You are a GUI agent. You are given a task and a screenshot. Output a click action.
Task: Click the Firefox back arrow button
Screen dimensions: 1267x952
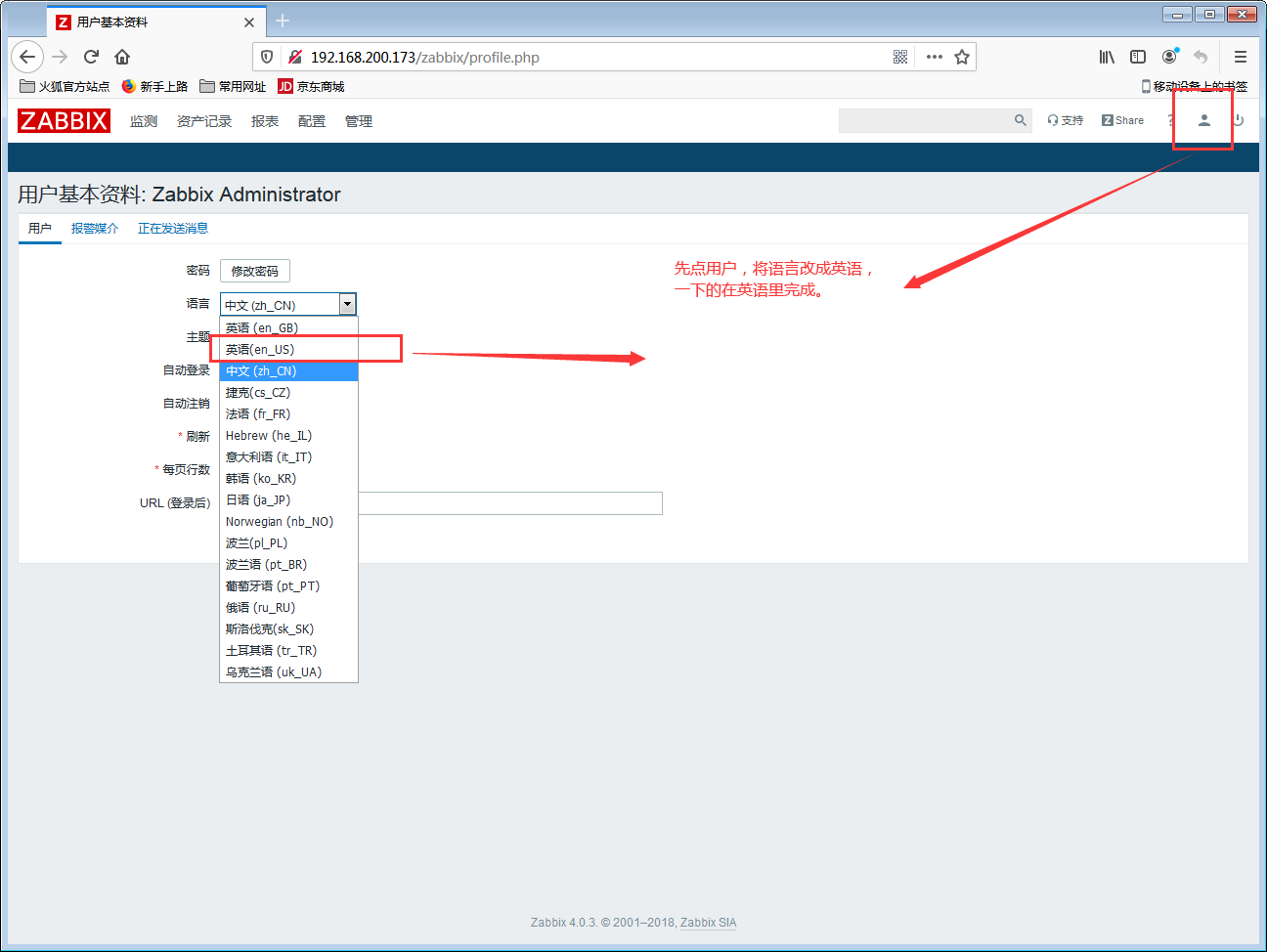(x=27, y=57)
